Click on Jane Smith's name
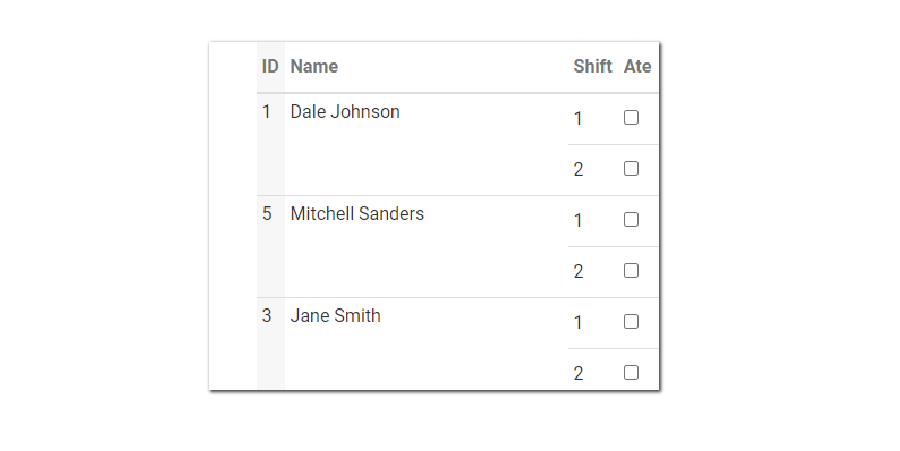This screenshot has width=900, height=451. [335, 316]
